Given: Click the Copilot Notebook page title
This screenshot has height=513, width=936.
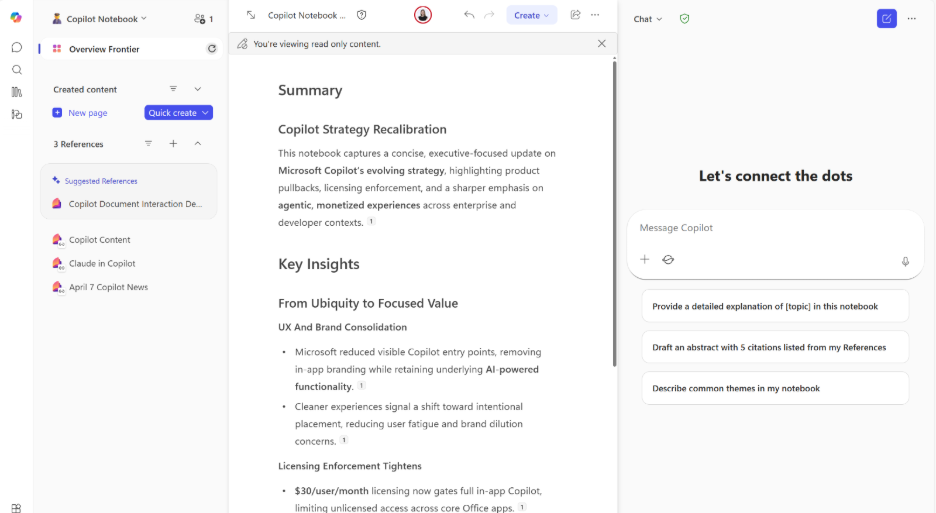Looking at the screenshot, I should pos(306,16).
